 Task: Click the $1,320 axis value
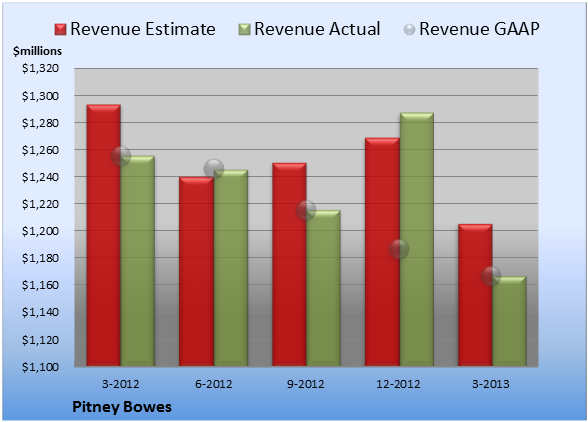click(40, 68)
